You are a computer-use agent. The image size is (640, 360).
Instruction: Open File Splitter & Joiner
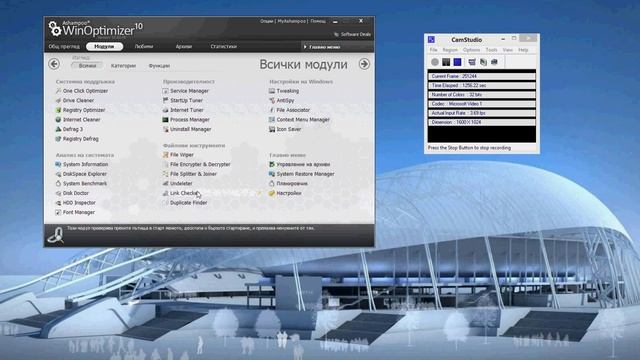(x=193, y=174)
